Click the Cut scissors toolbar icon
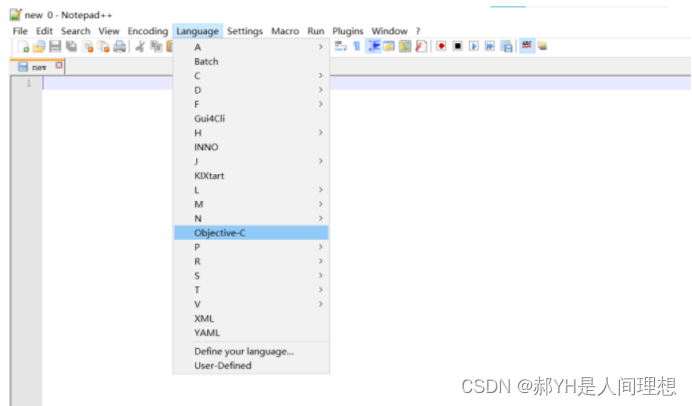The height and width of the screenshot is (406, 692). (140, 46)
